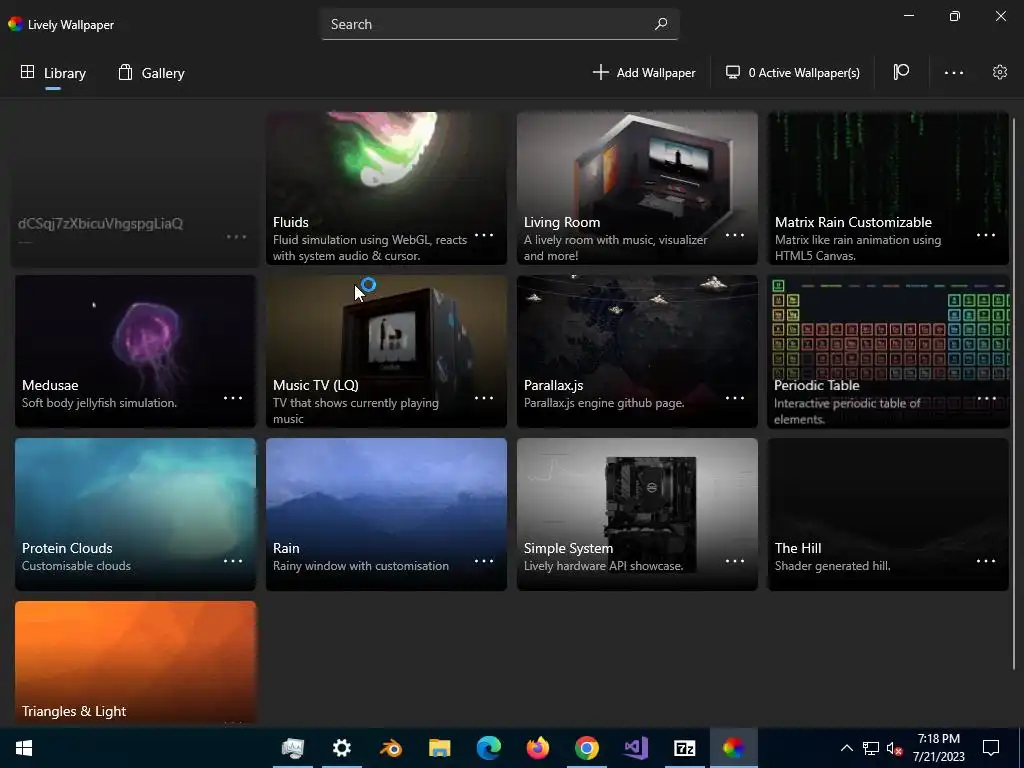Open Lively settings via the gear icon
This screenshot has height=768, width=1024.
pyautogui.click(x=1000, y=72)
